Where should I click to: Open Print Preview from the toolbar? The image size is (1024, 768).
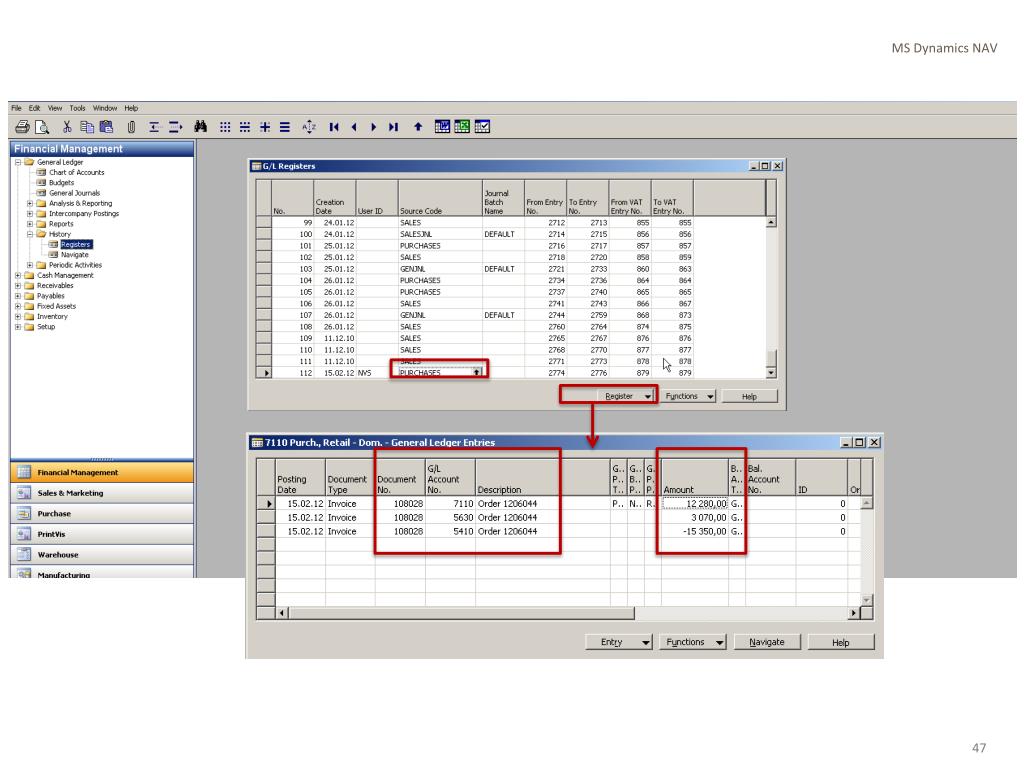41,127
